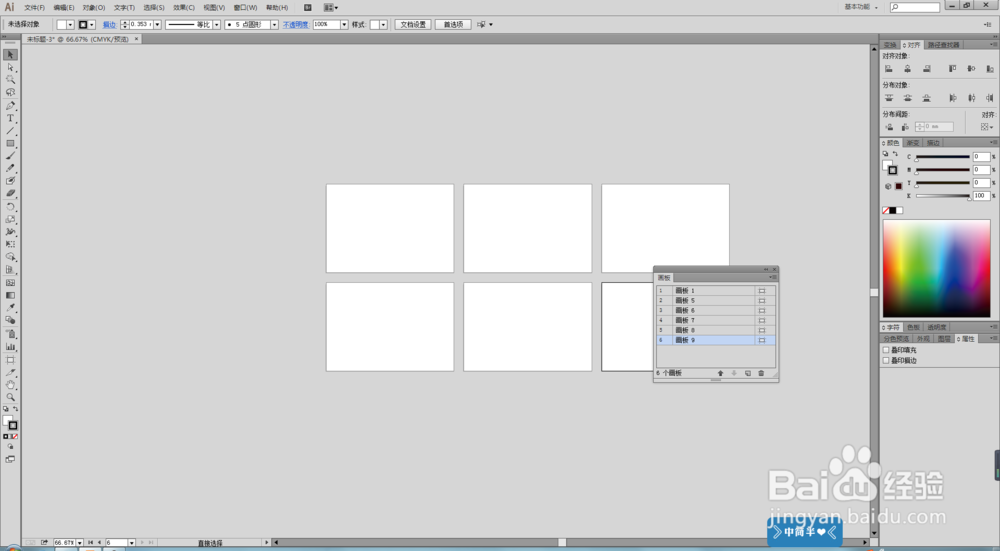The image size is (1000, 551).
Task: Select the Eyedropper tool
Action: tap(10, 307)
